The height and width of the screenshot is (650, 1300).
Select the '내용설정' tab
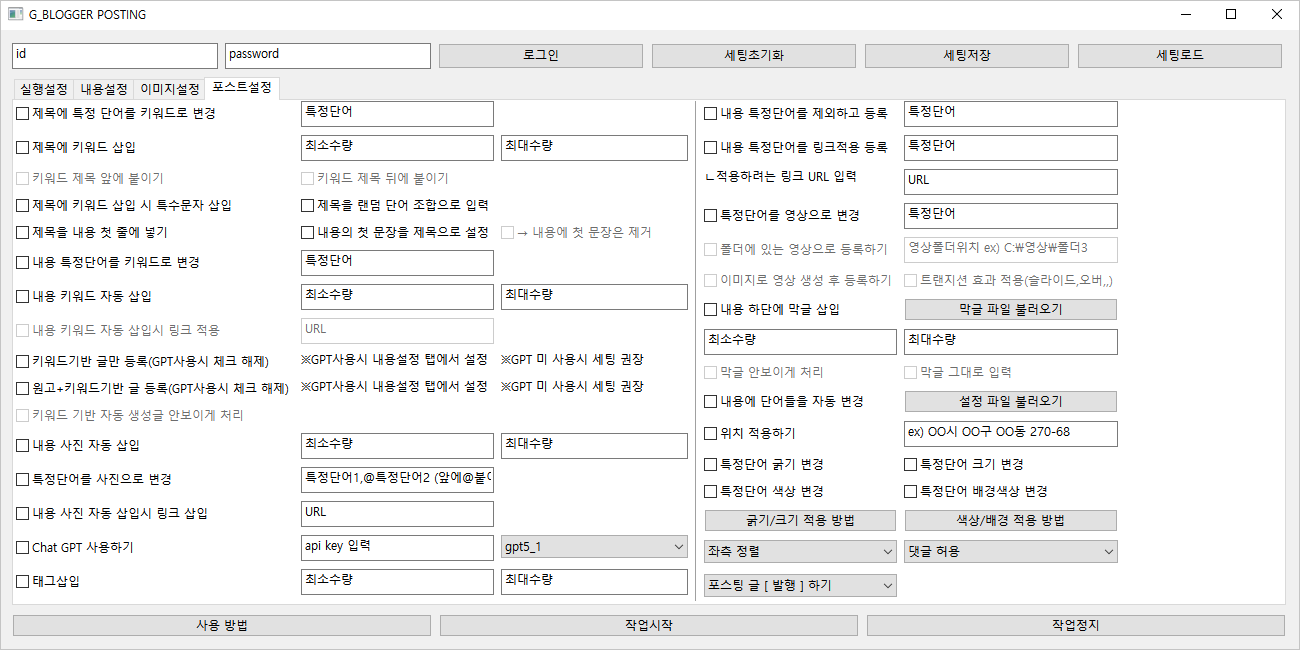tap(104, 89)
